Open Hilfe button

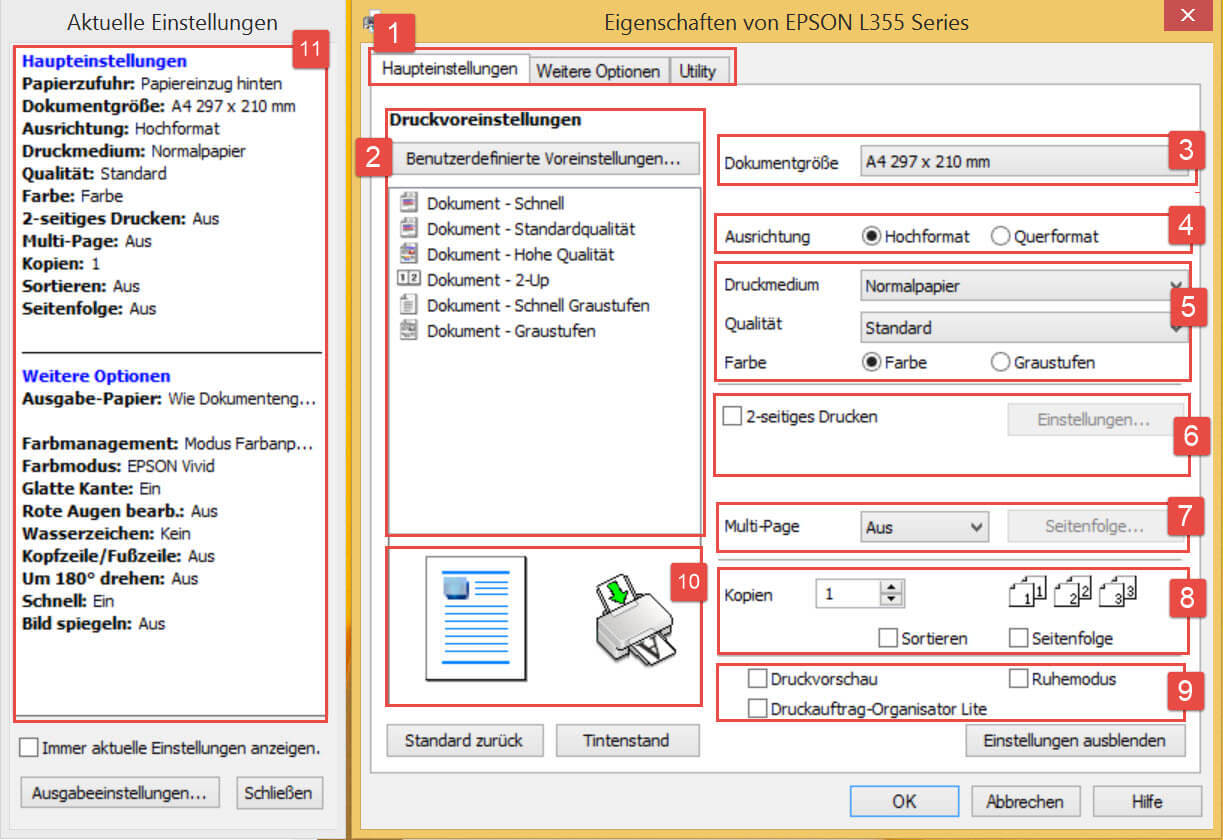pos(1147,801)
